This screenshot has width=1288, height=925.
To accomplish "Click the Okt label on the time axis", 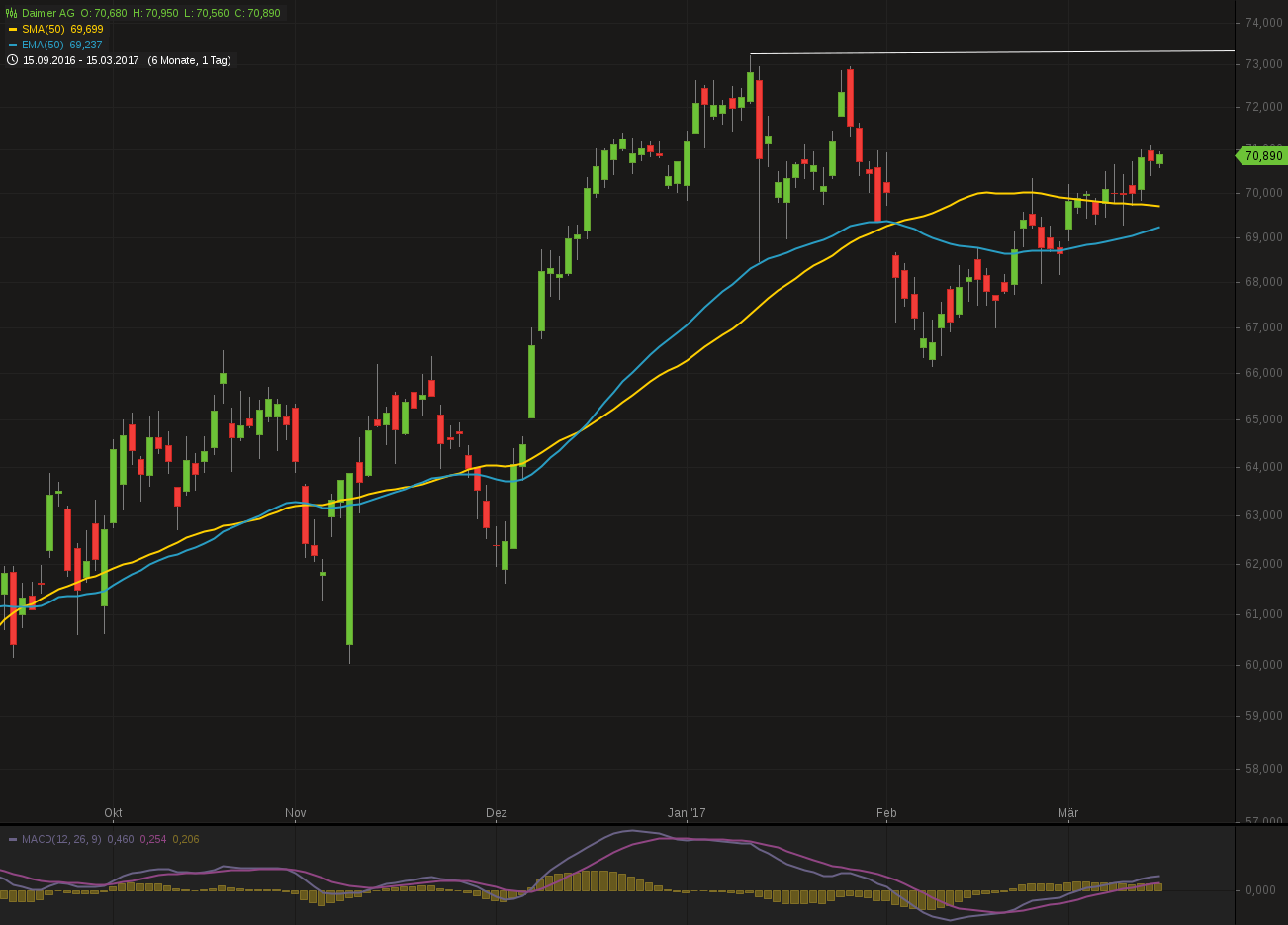I will [x=114, y=813].
